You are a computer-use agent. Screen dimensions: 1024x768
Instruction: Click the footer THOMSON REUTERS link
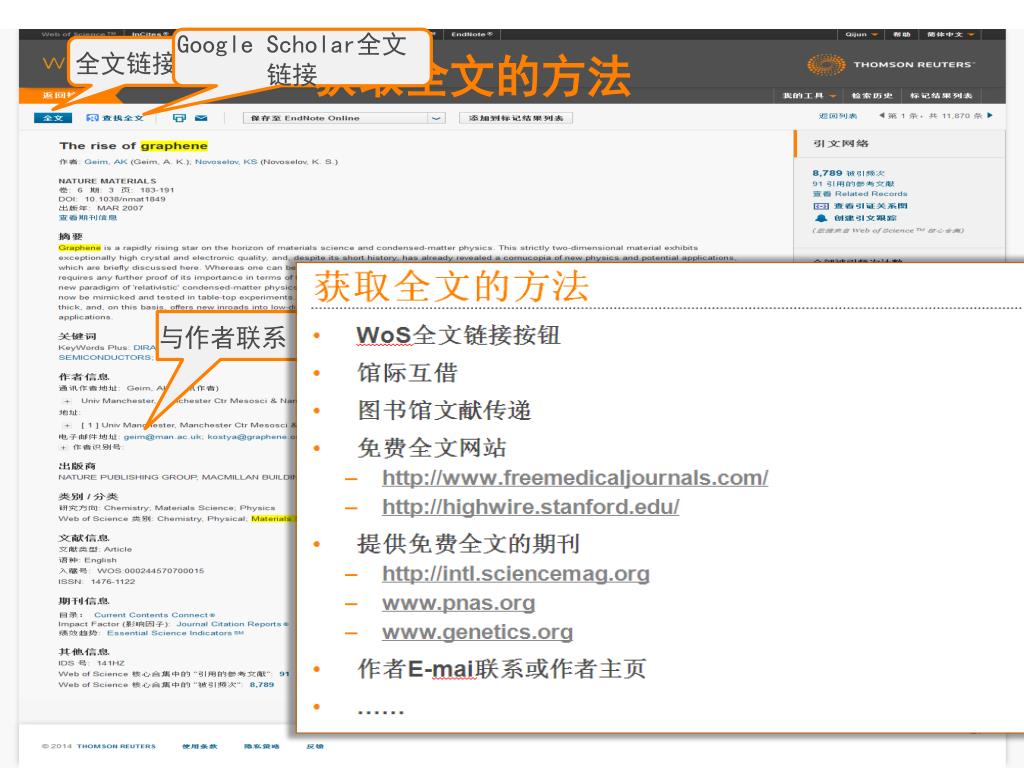point(116,746)
